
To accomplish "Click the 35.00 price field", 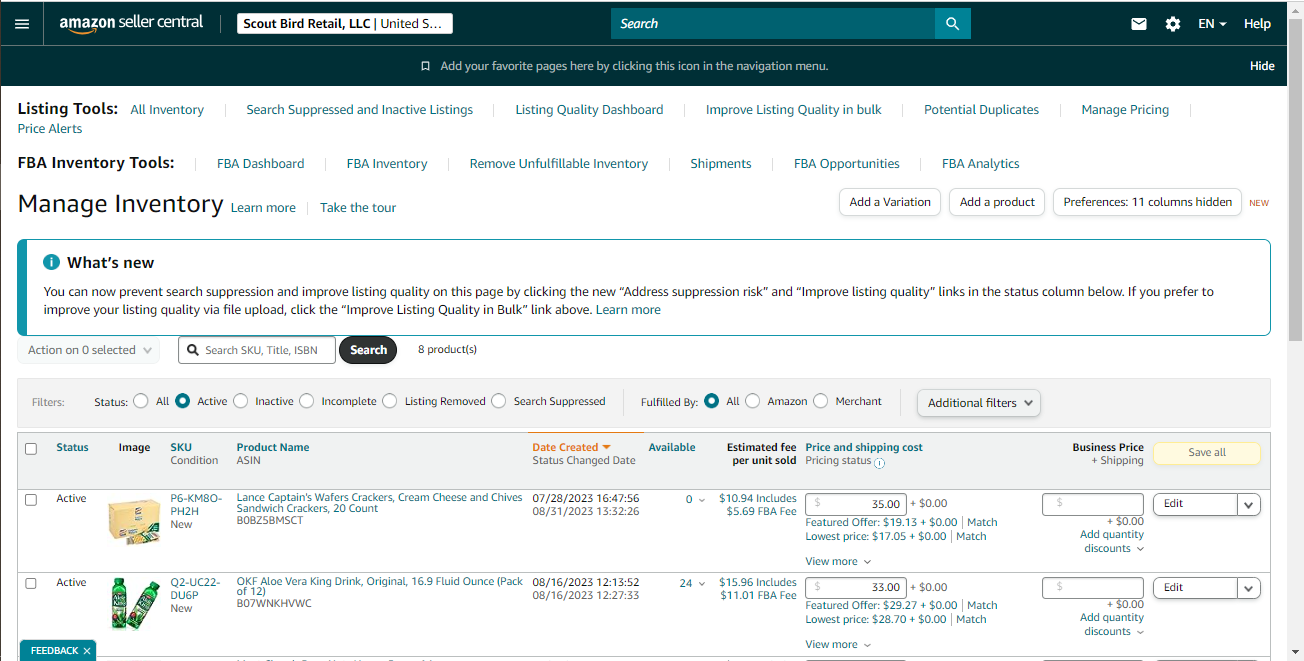I will (855, 504).
